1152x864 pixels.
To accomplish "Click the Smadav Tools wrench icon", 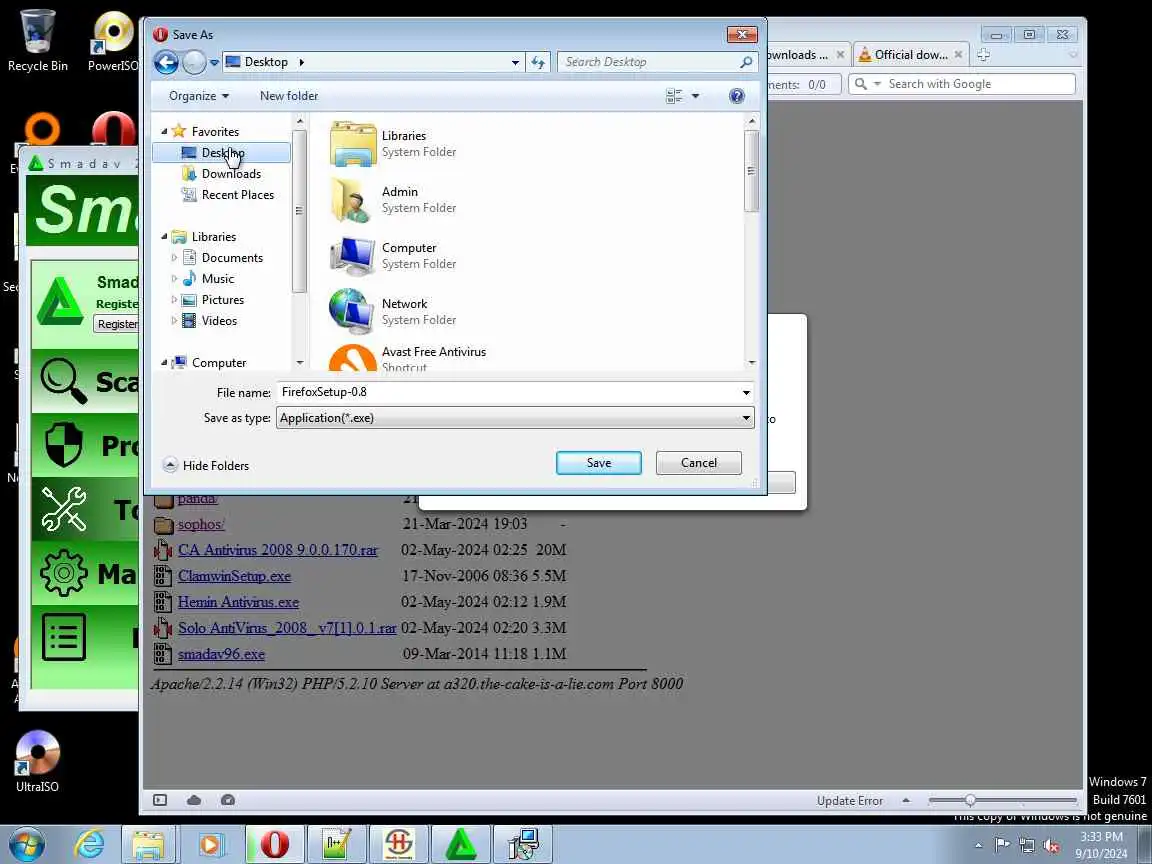I will pyautogui.click(x=63, y=509).
